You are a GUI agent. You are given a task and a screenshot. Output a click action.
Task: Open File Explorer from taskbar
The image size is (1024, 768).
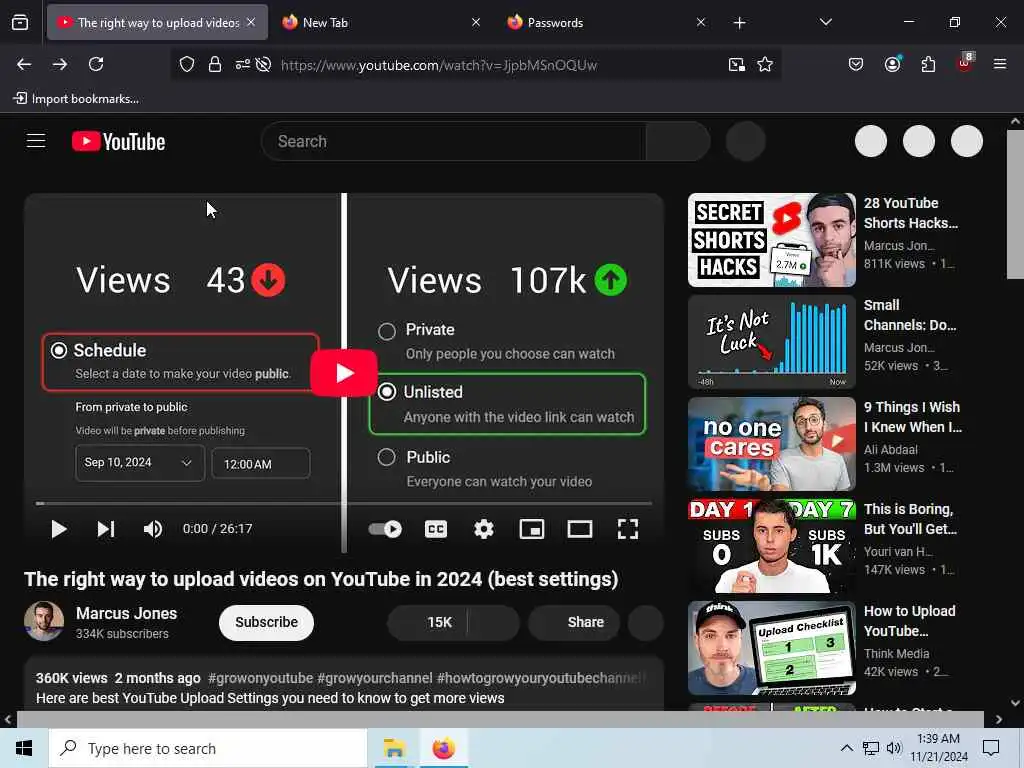tap(394, 748)
